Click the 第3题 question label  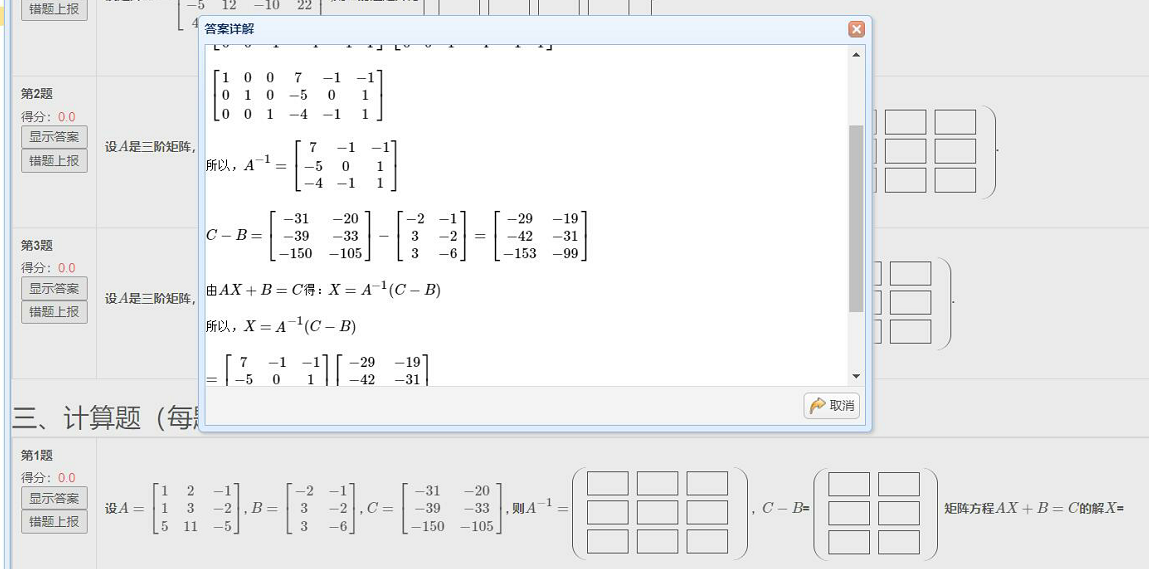click(37, 246)
